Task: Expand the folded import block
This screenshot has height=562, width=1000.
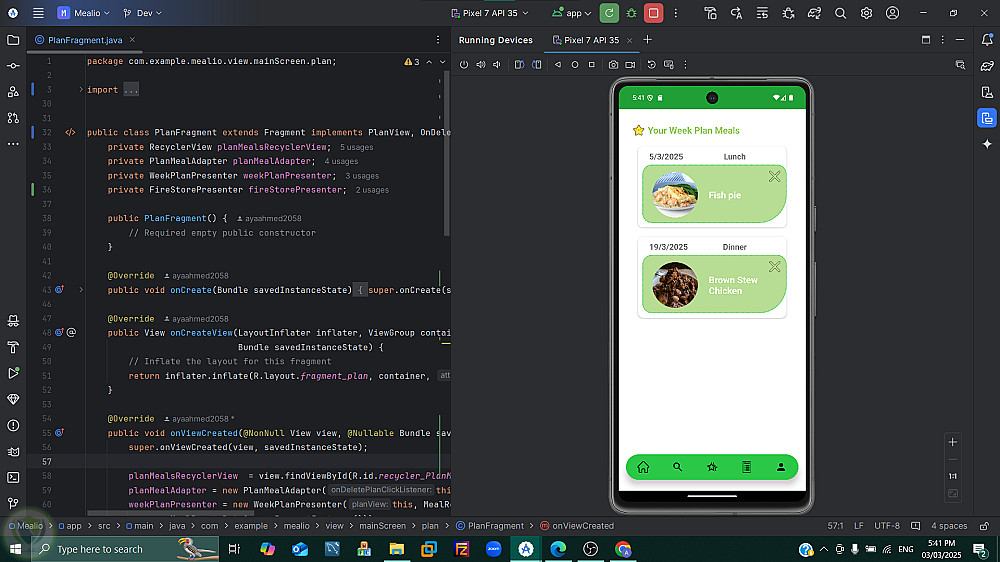Action: 81,89
